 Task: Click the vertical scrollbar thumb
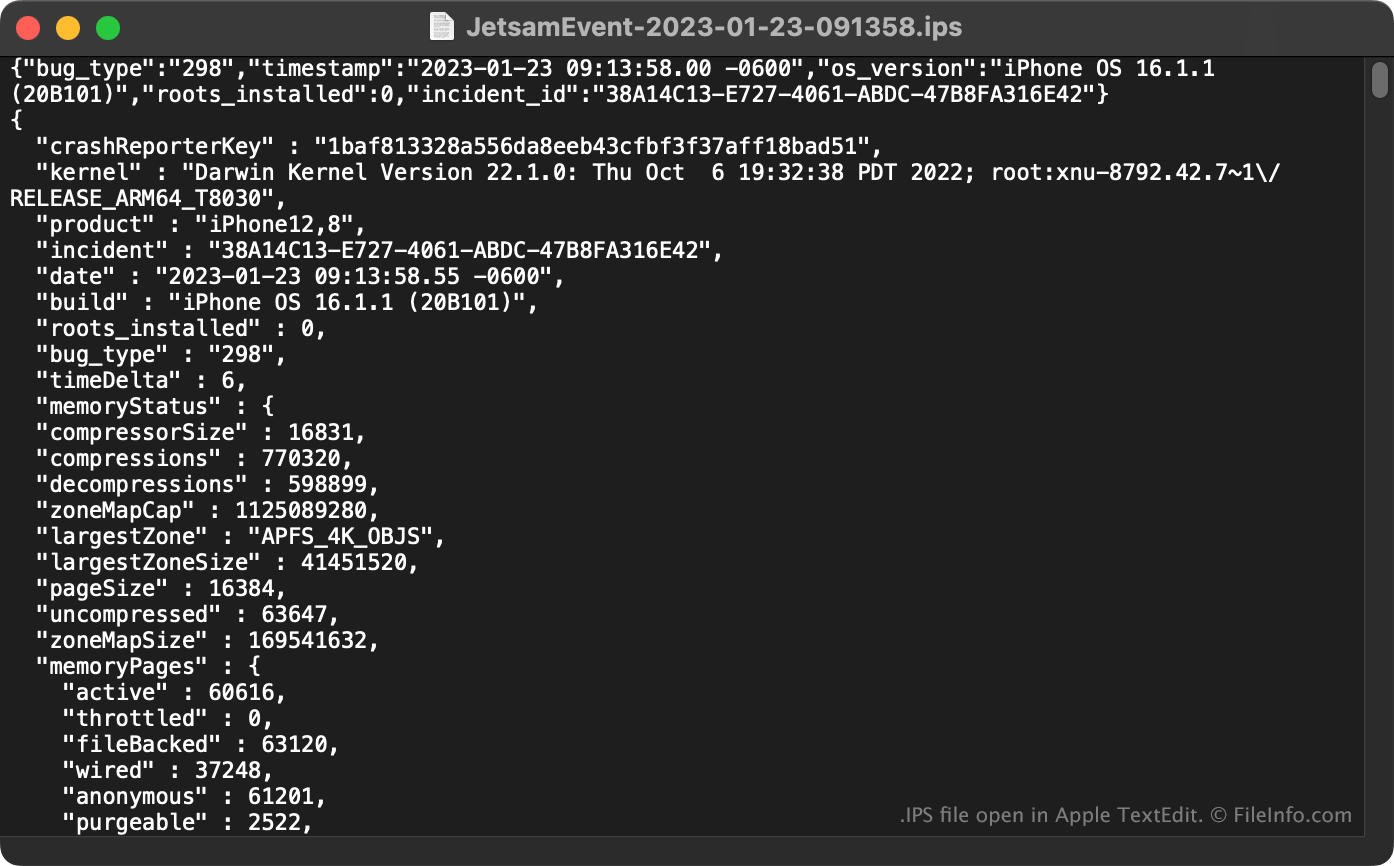1380,80
